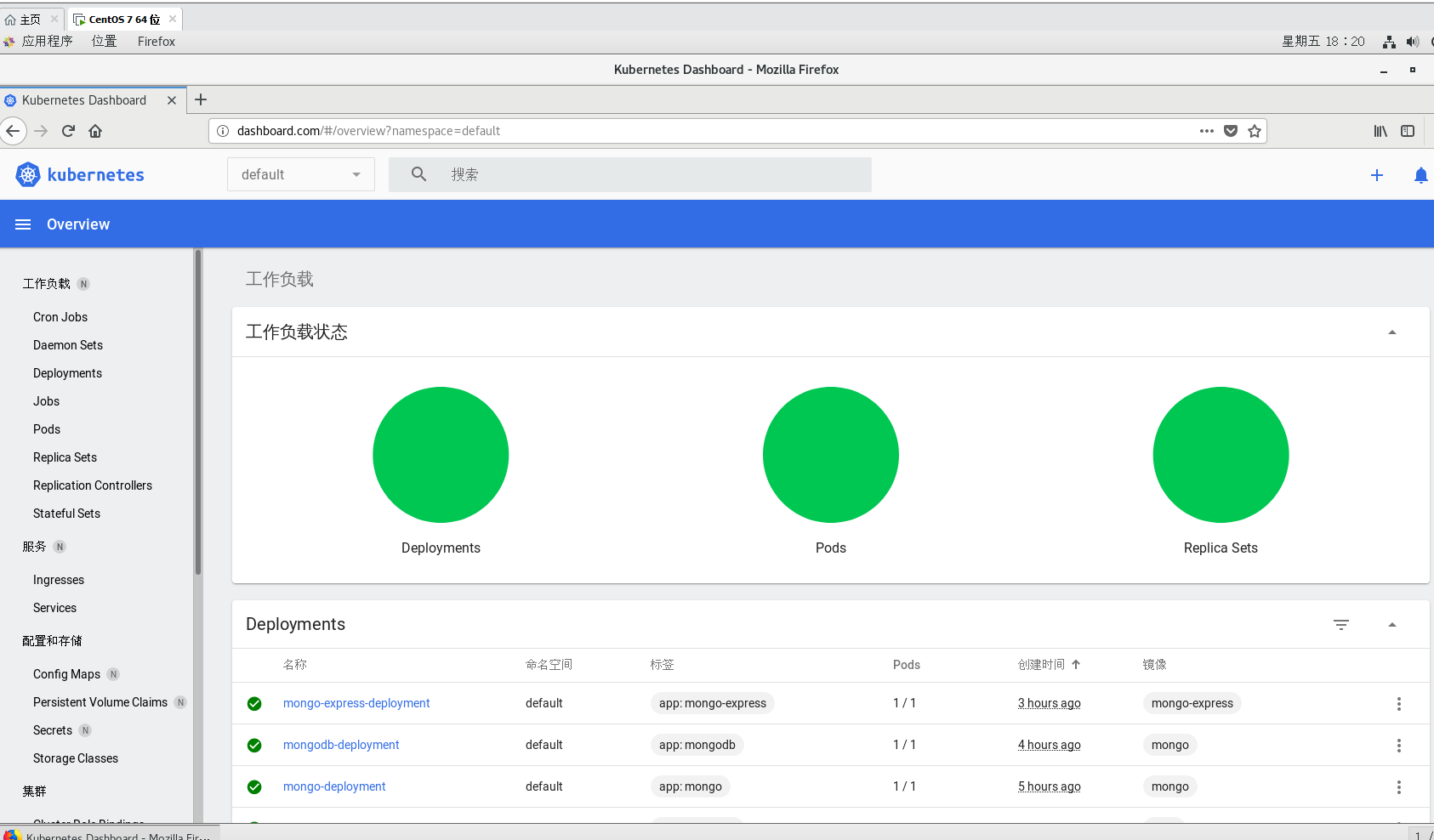Open the Firefox library icon
The image size is (1434, 840).
[1380, 131]
